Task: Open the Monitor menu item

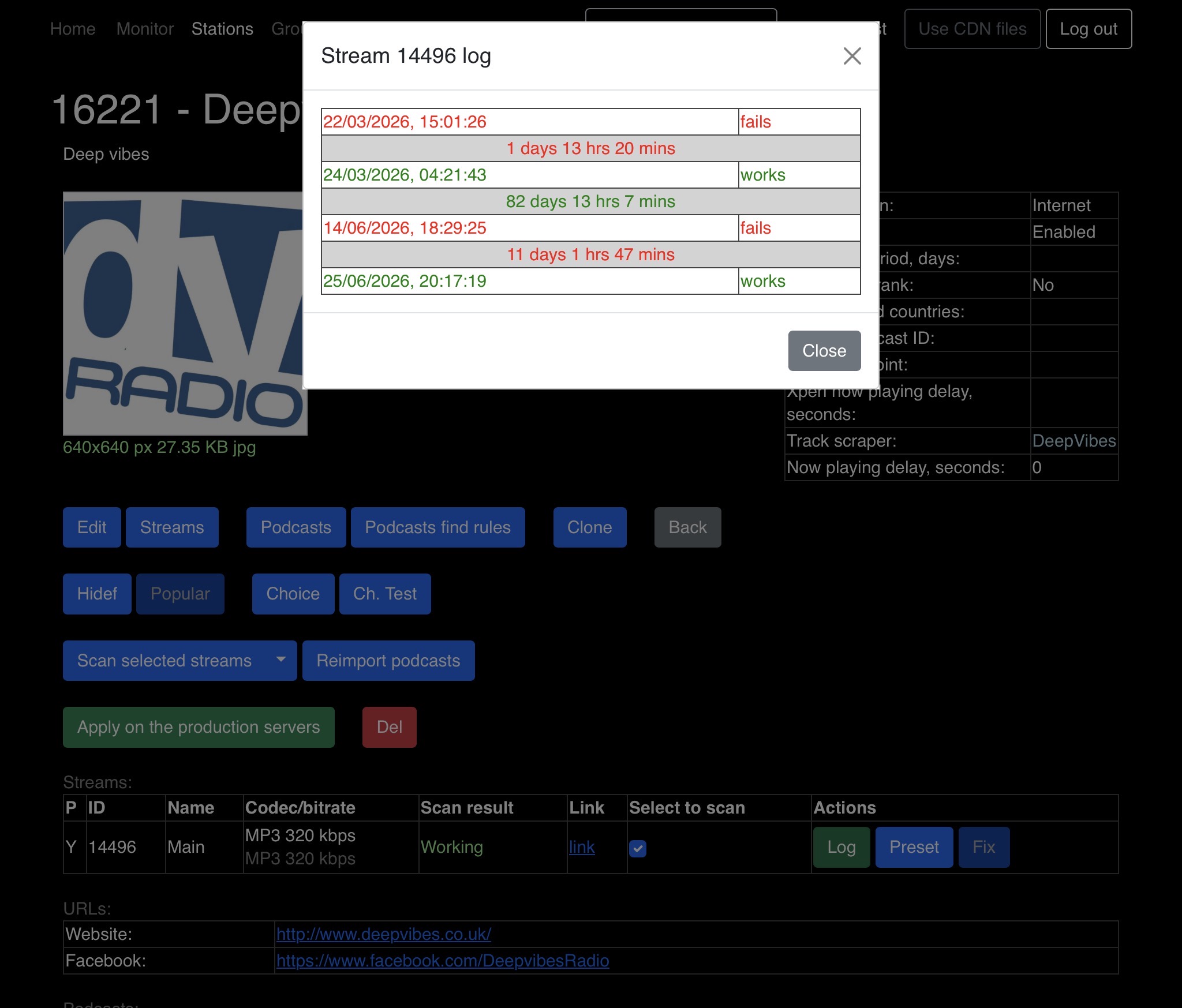Action: (x=145, y=29)
